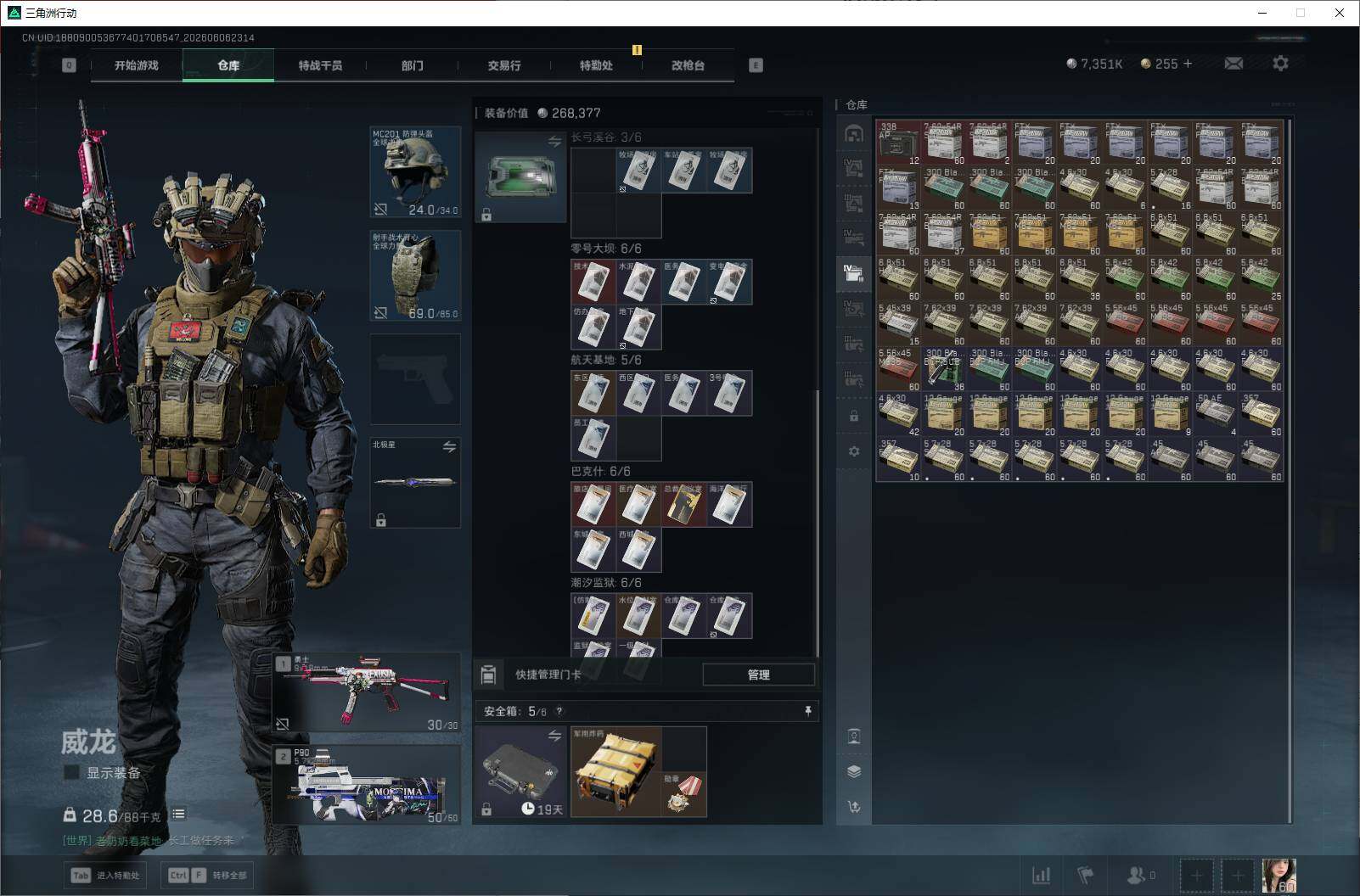Select the main warehouse icon in the sidebar

click(x=854, y=133)
